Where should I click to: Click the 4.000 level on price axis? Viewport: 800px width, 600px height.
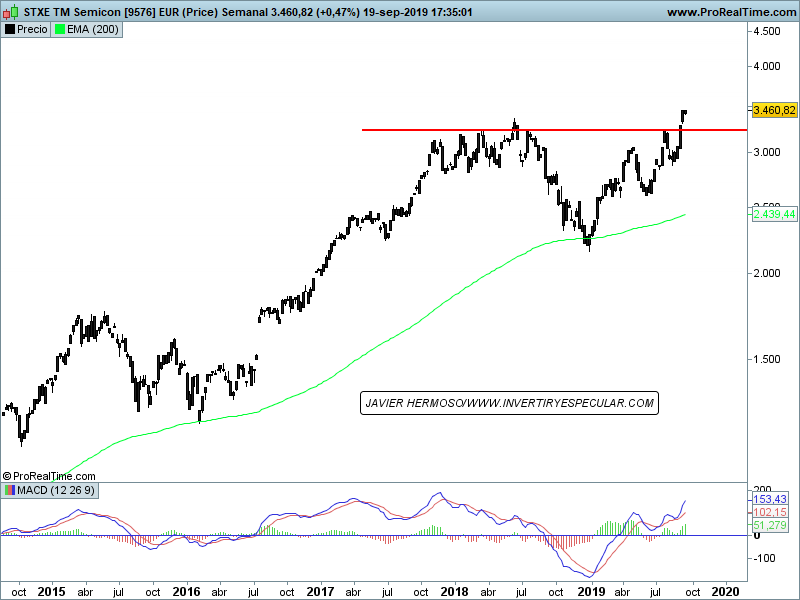[x=768, y=67]
